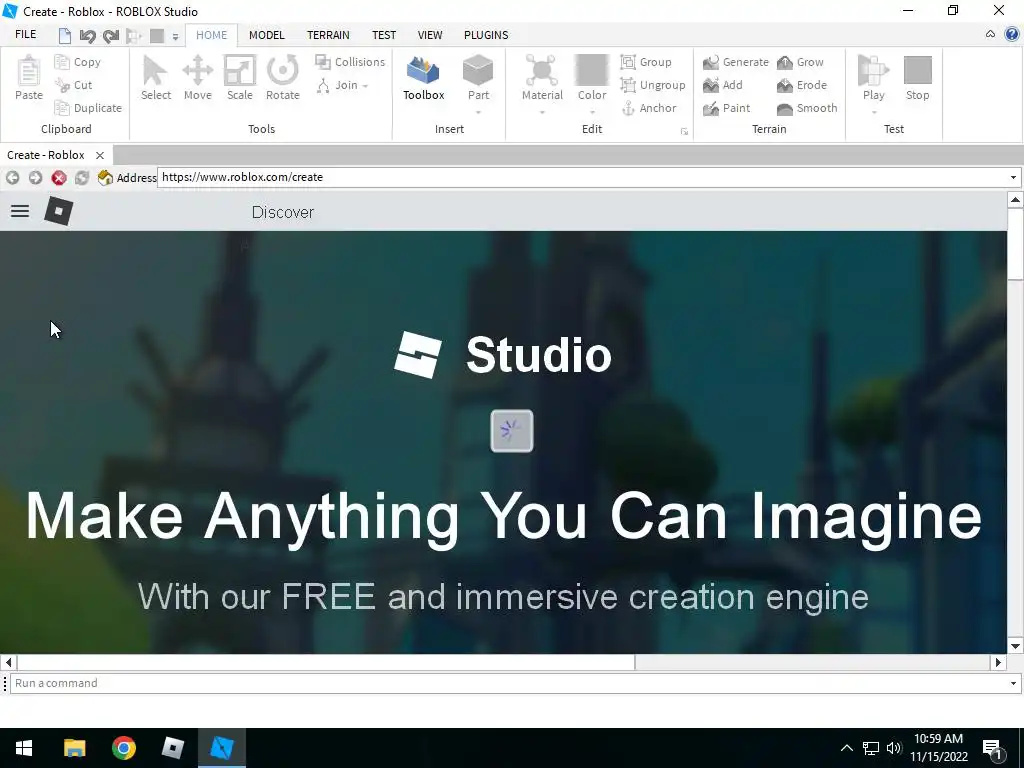
Task: Open the hamburger menu on the webpage
Action: (20, 211)
